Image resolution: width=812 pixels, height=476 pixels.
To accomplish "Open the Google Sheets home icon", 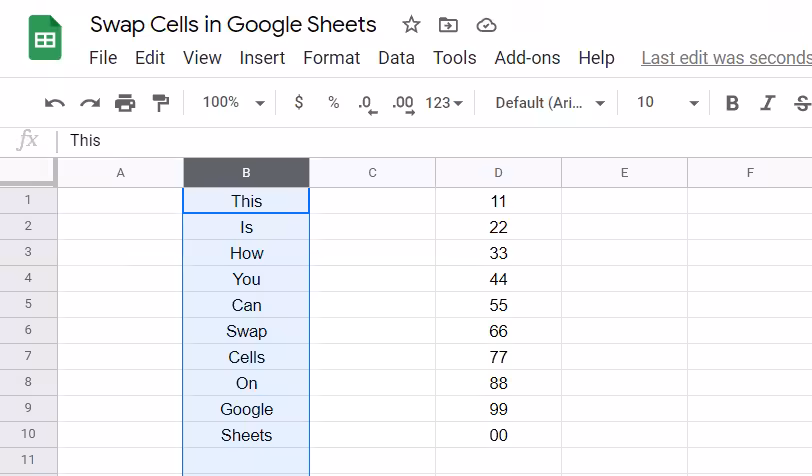I will click(45, 38).
